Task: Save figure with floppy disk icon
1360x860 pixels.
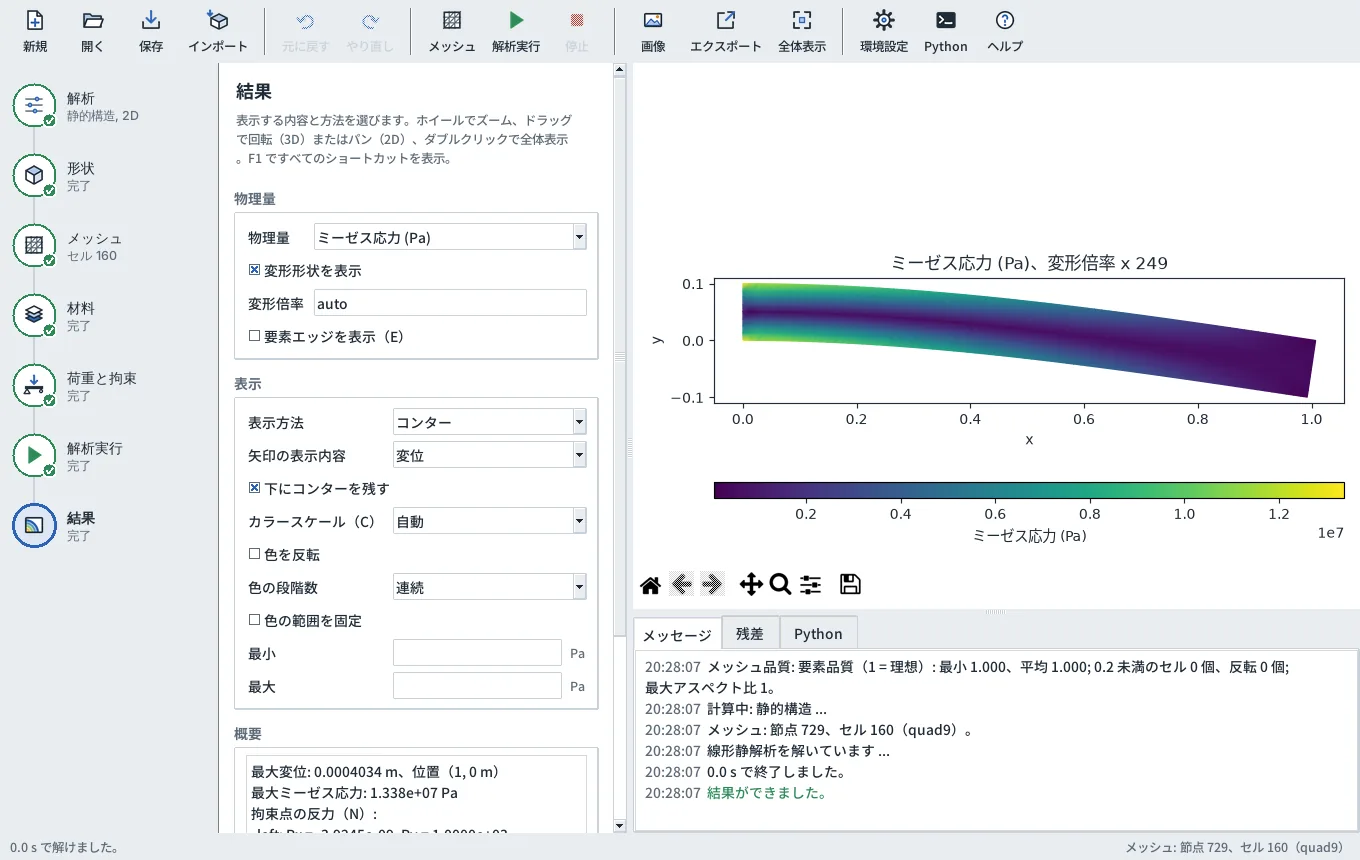Action: [850, 585]
